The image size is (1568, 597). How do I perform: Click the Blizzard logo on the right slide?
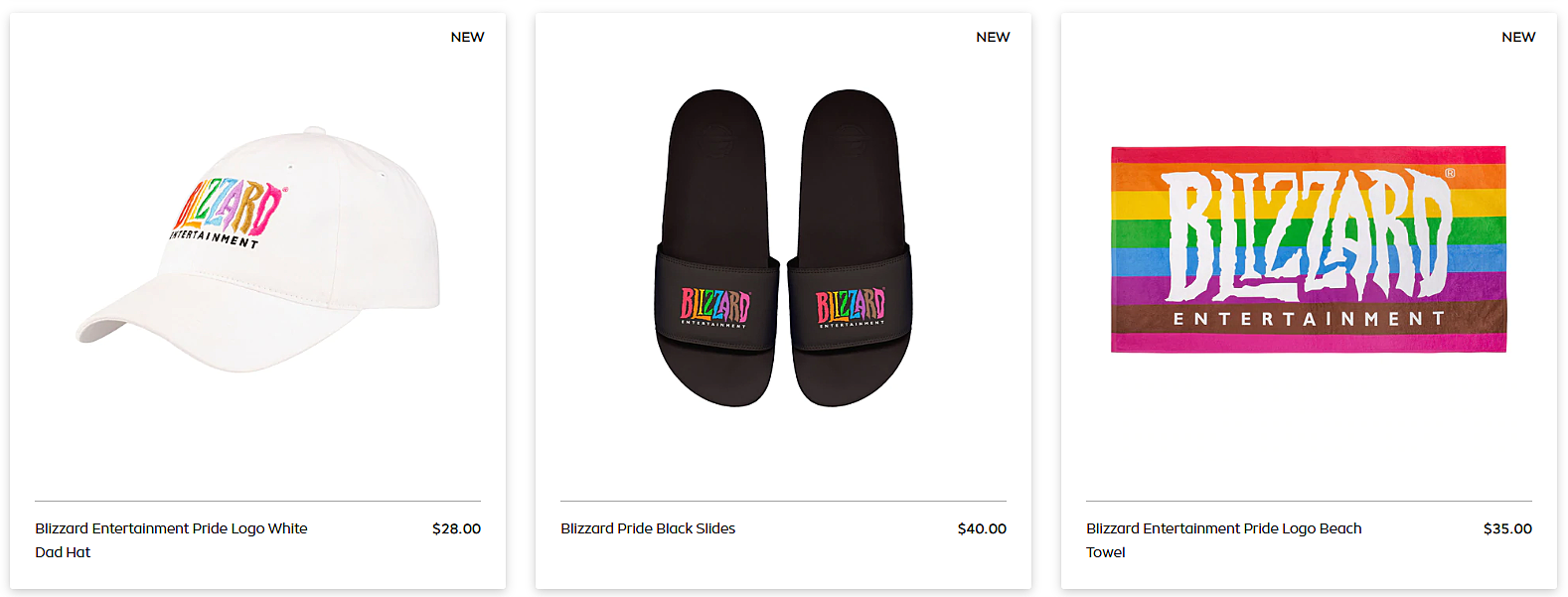click(x=850, y=306)
